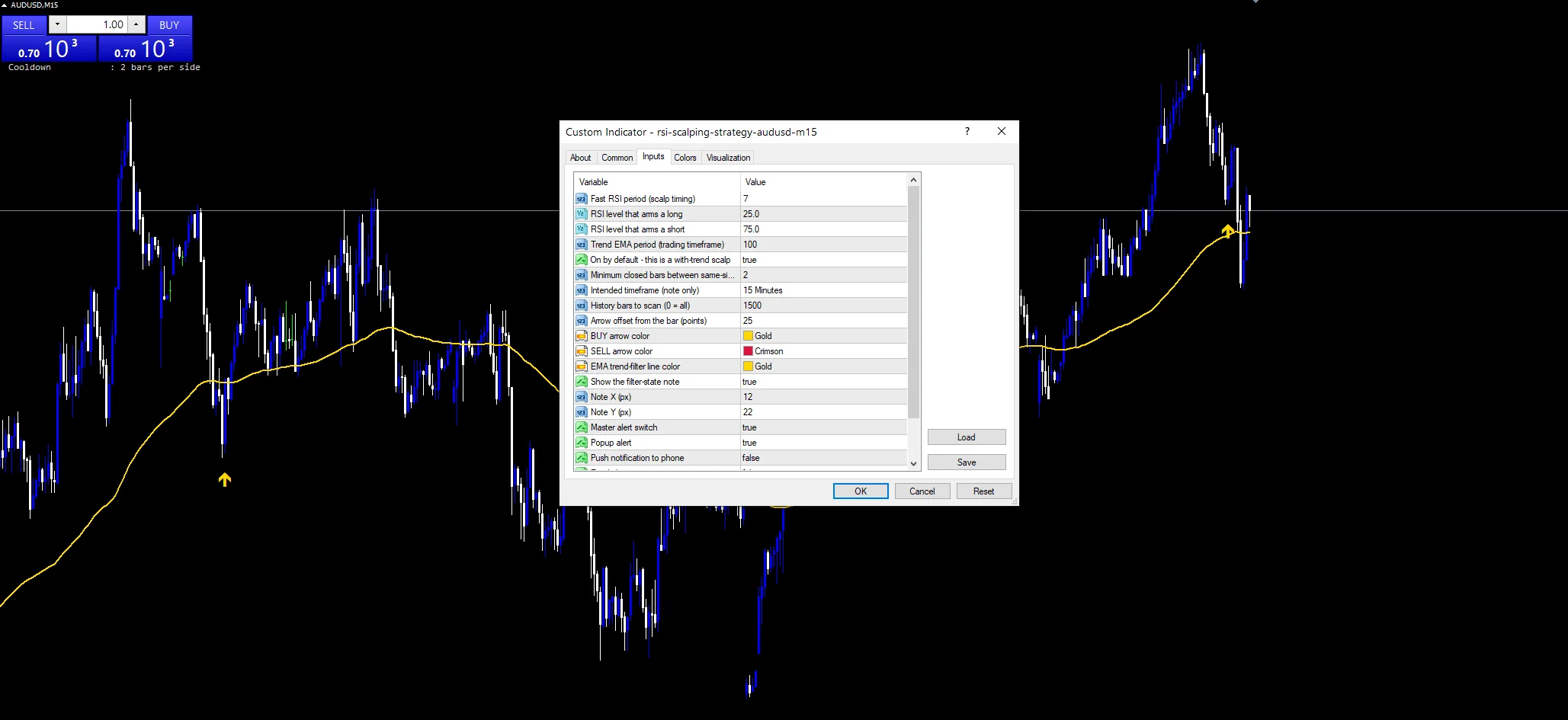The image size is (1568, 720).
Task: Click the Show filter-state note icon
Action: [x=581, y=382]
